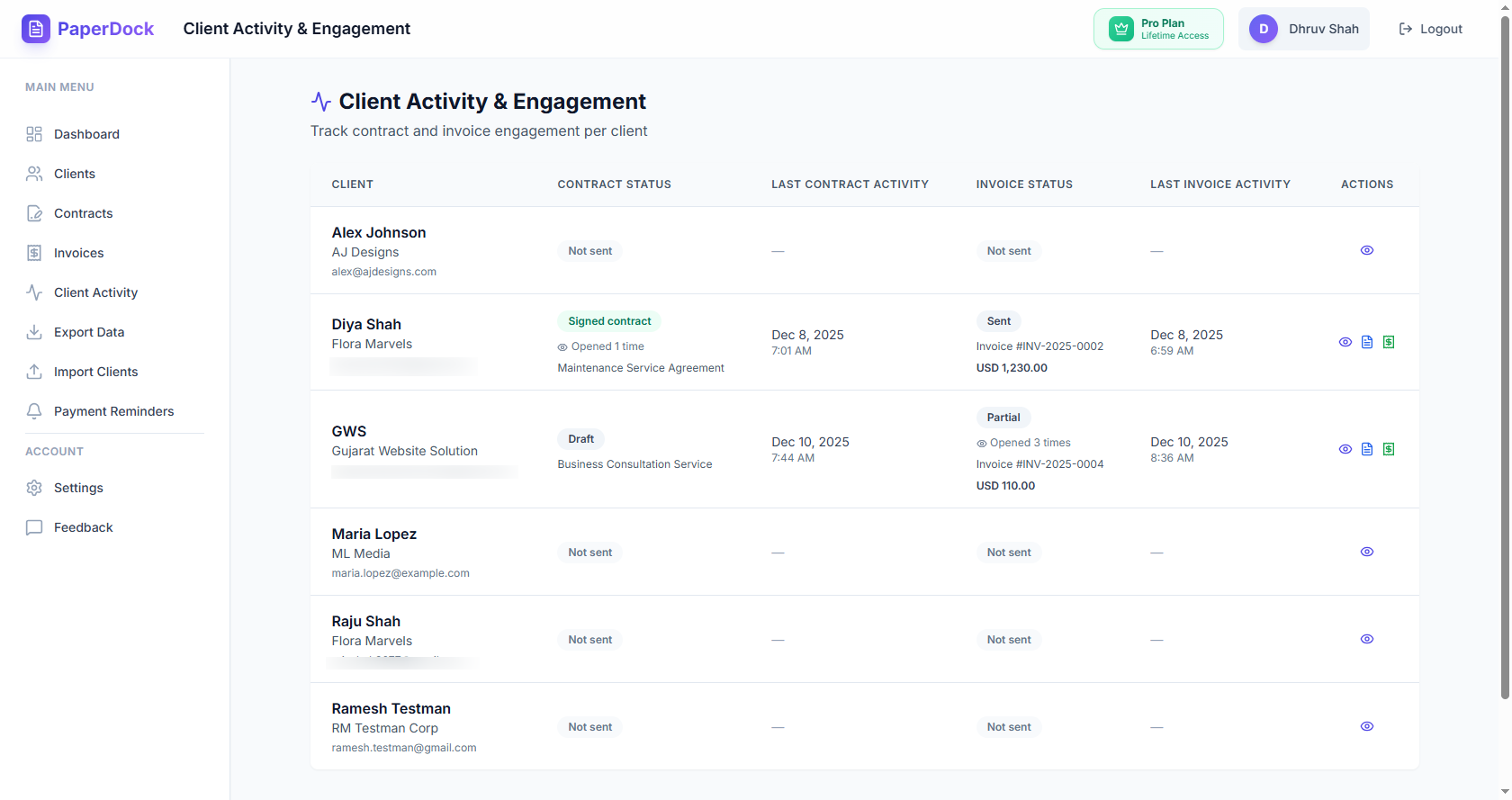Click Invoice #INV-2025-0002 text

click(x=1039, y=346)
